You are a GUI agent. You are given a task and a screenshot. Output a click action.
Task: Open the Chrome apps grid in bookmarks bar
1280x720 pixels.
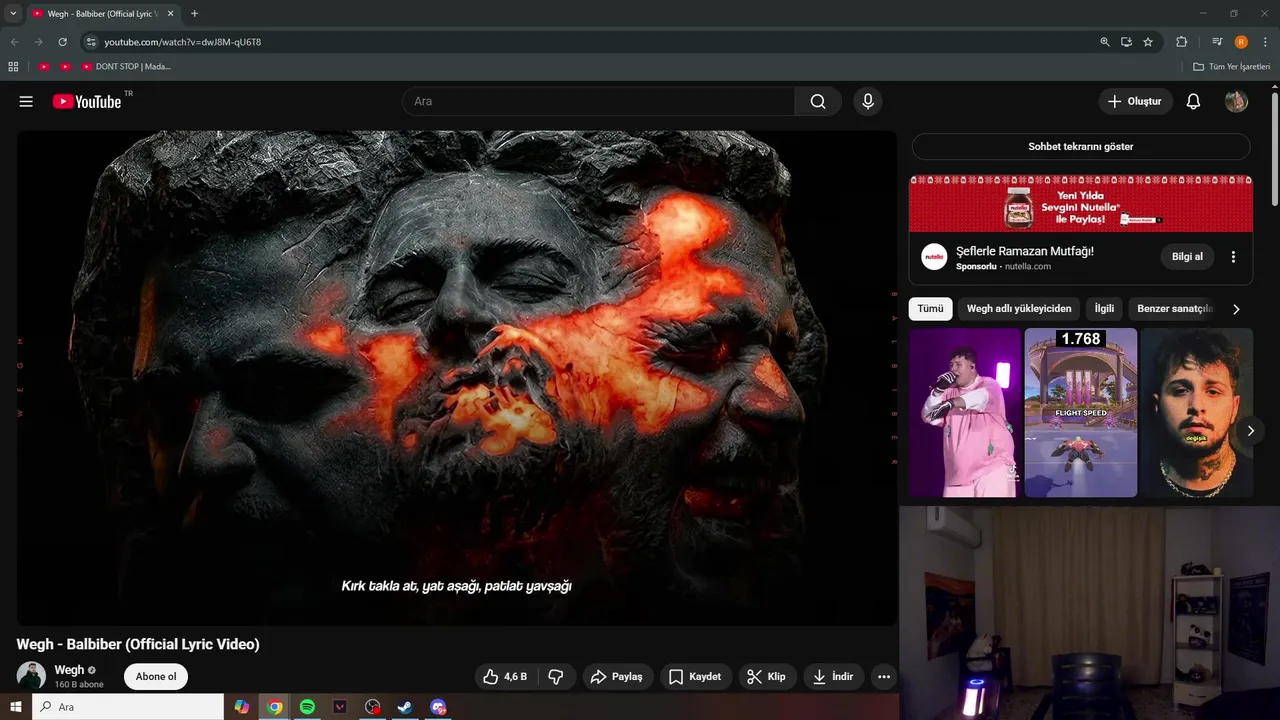(x=13, y=67)
